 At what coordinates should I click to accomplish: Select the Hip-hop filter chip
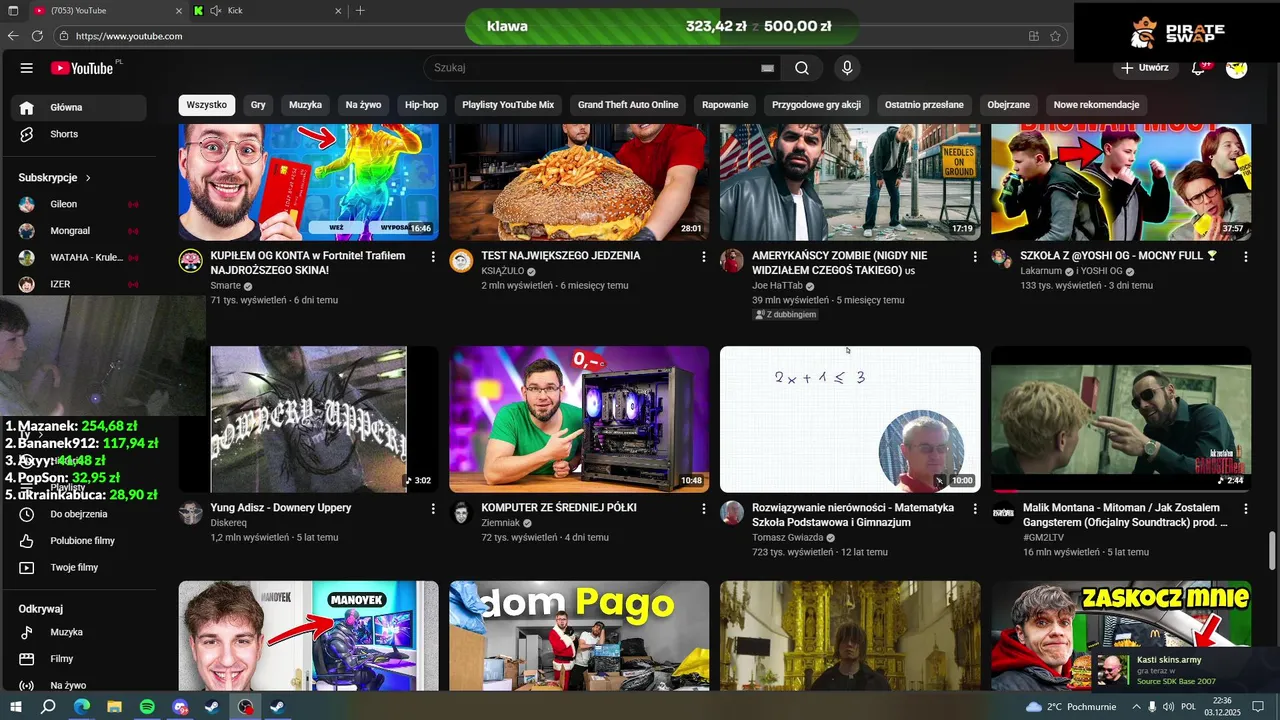tap(421, 105)
